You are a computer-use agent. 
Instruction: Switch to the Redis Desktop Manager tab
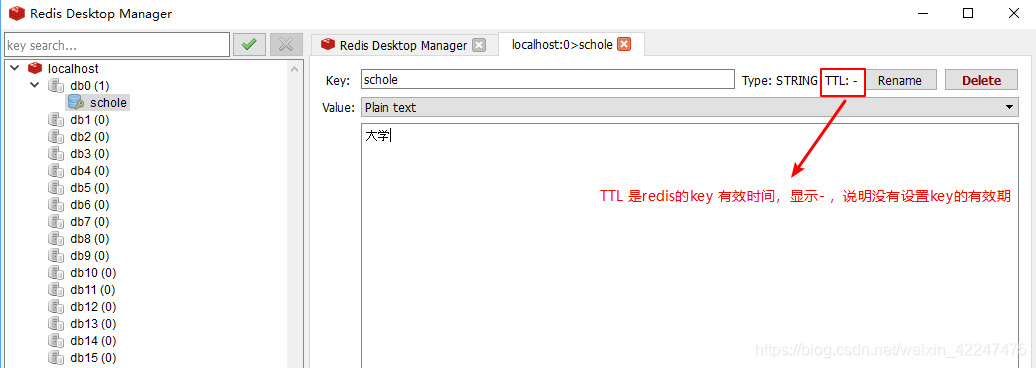click(403, 45)
